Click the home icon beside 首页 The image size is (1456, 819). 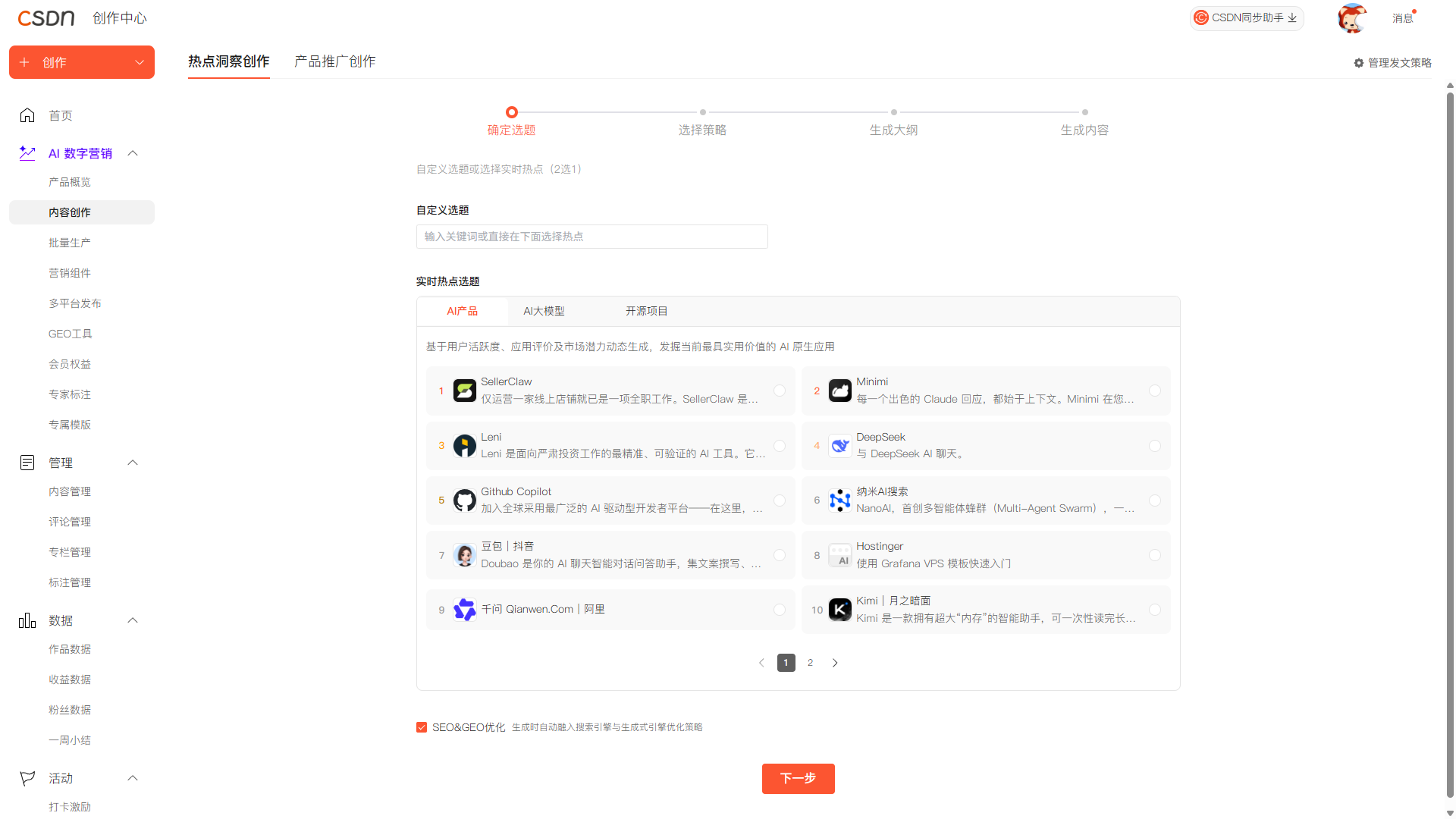click(x=27, y=115)
